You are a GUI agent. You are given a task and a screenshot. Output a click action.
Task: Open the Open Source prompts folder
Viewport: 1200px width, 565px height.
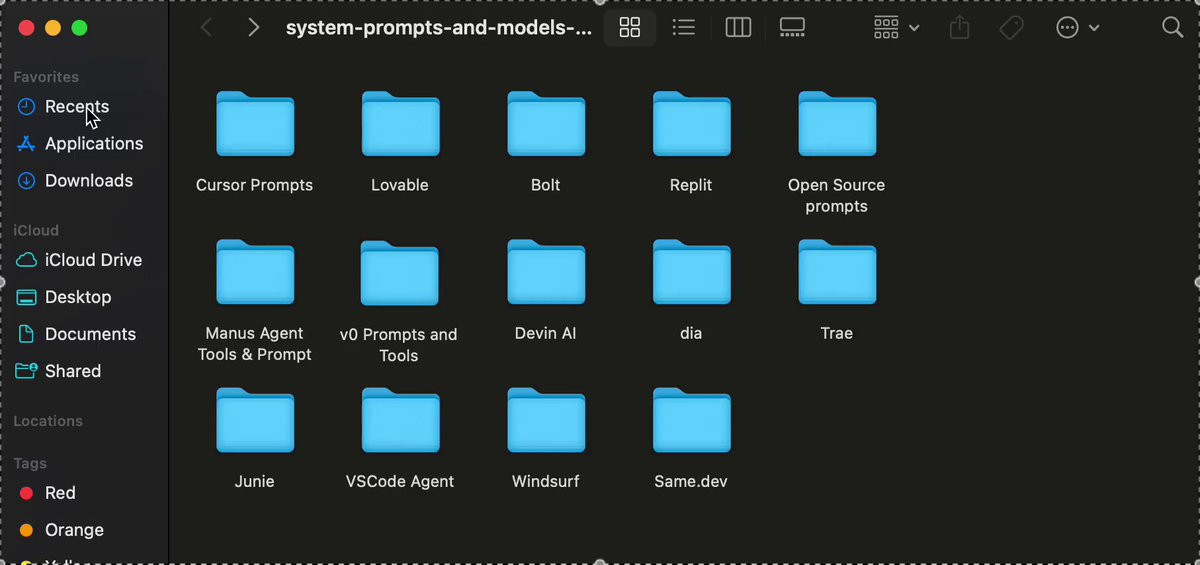coord(837,124)
